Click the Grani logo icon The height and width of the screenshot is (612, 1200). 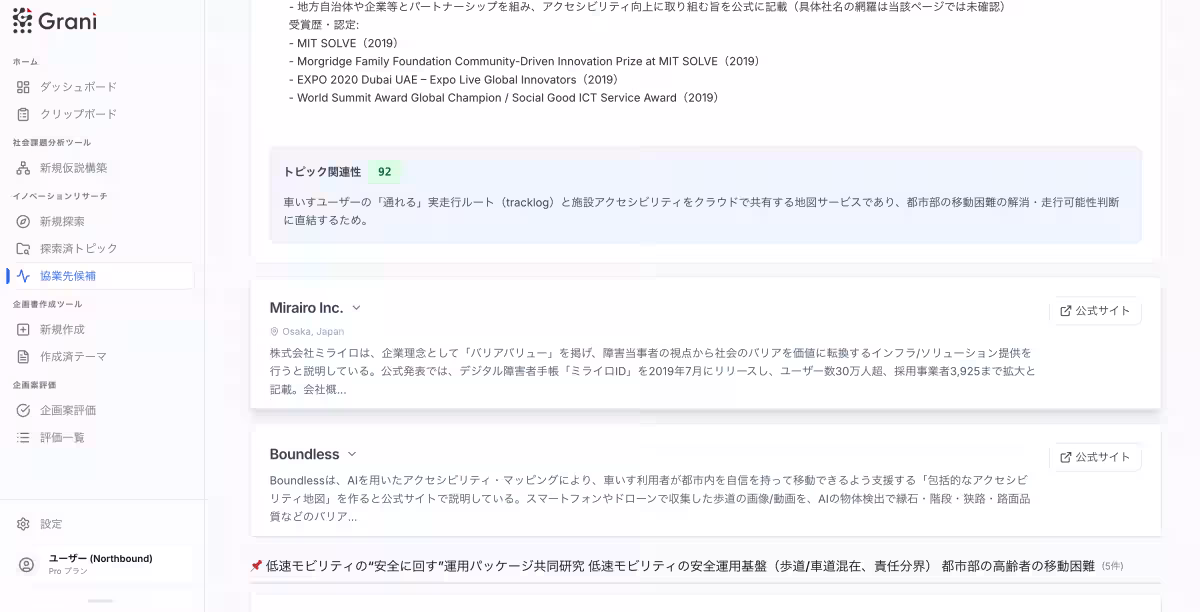(23, 20)
